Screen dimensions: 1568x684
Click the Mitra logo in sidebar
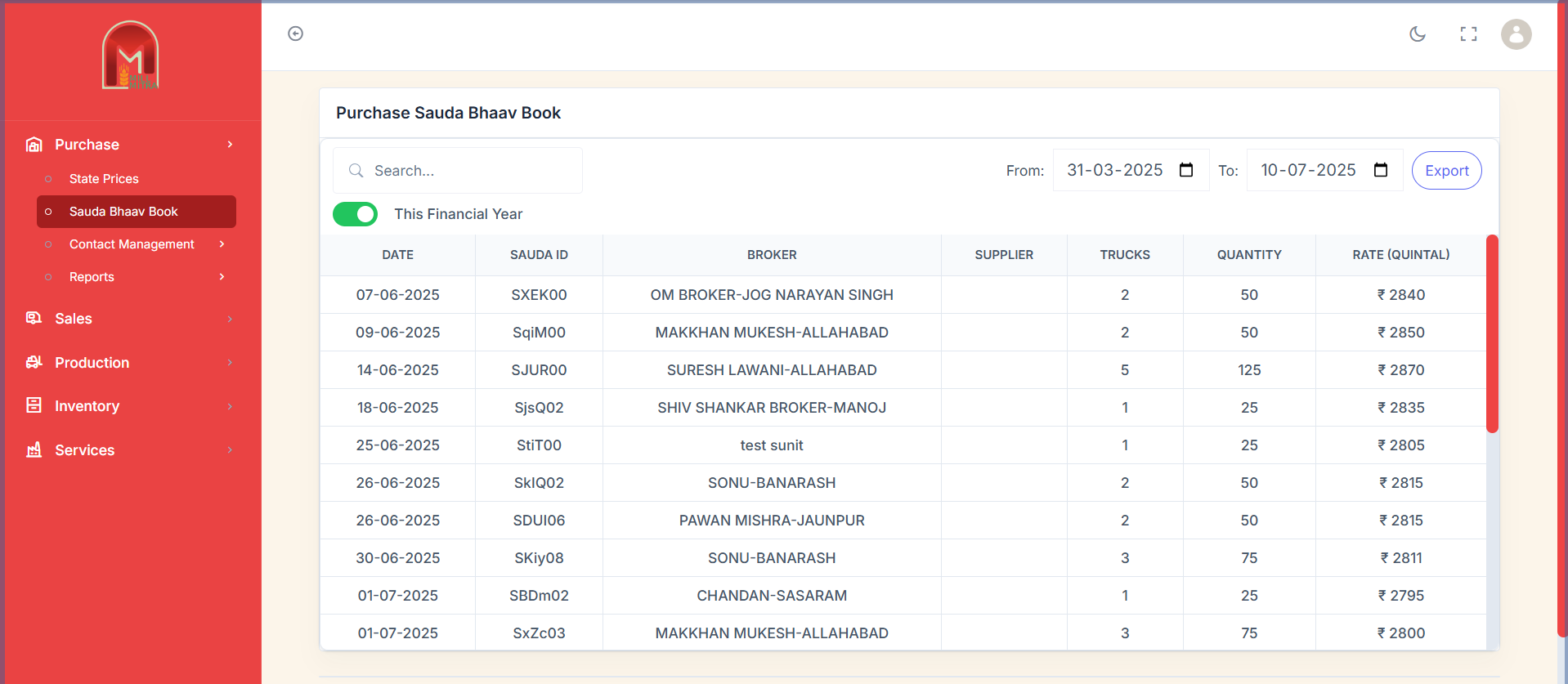coord(131,56)
